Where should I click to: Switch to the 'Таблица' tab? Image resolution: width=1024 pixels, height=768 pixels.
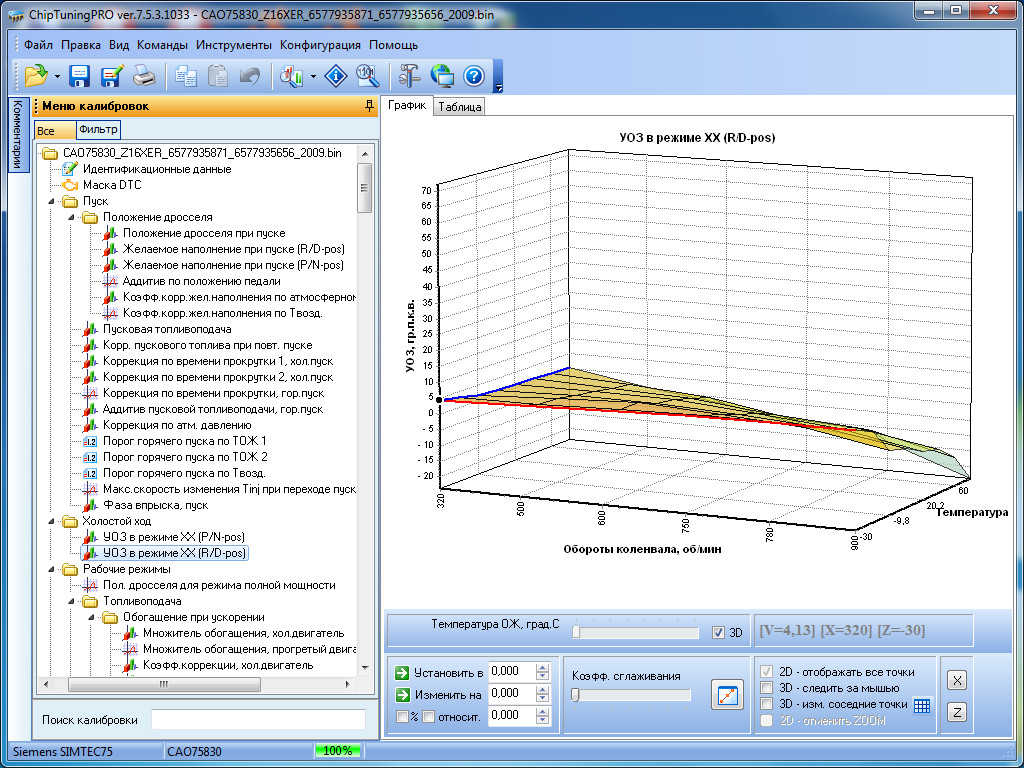(x=460, y=107)
